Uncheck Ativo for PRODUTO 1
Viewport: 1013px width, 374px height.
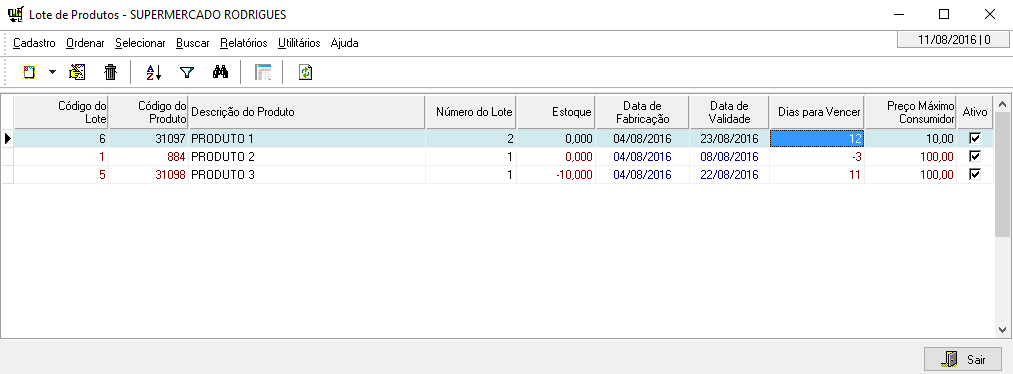pyautogui.click(x=976, y=138)
